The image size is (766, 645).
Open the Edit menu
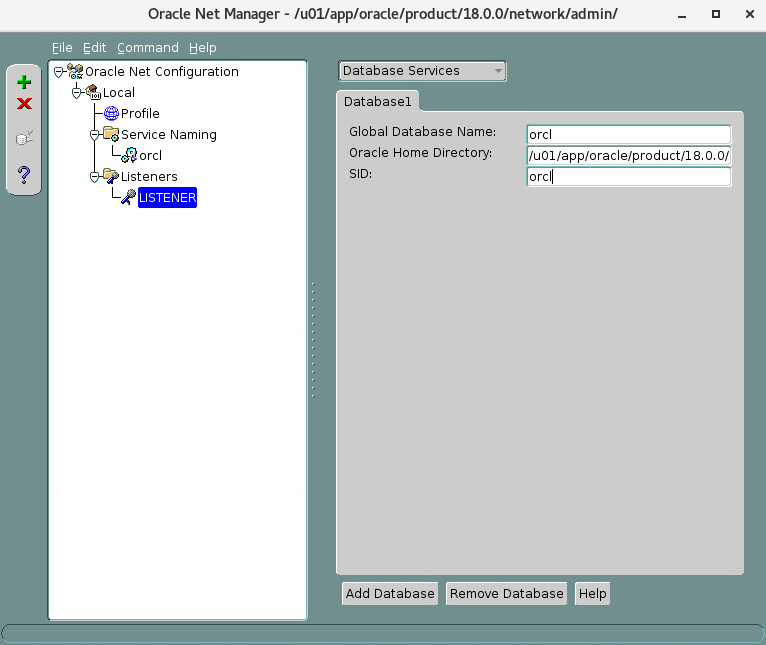click(94, 47)
